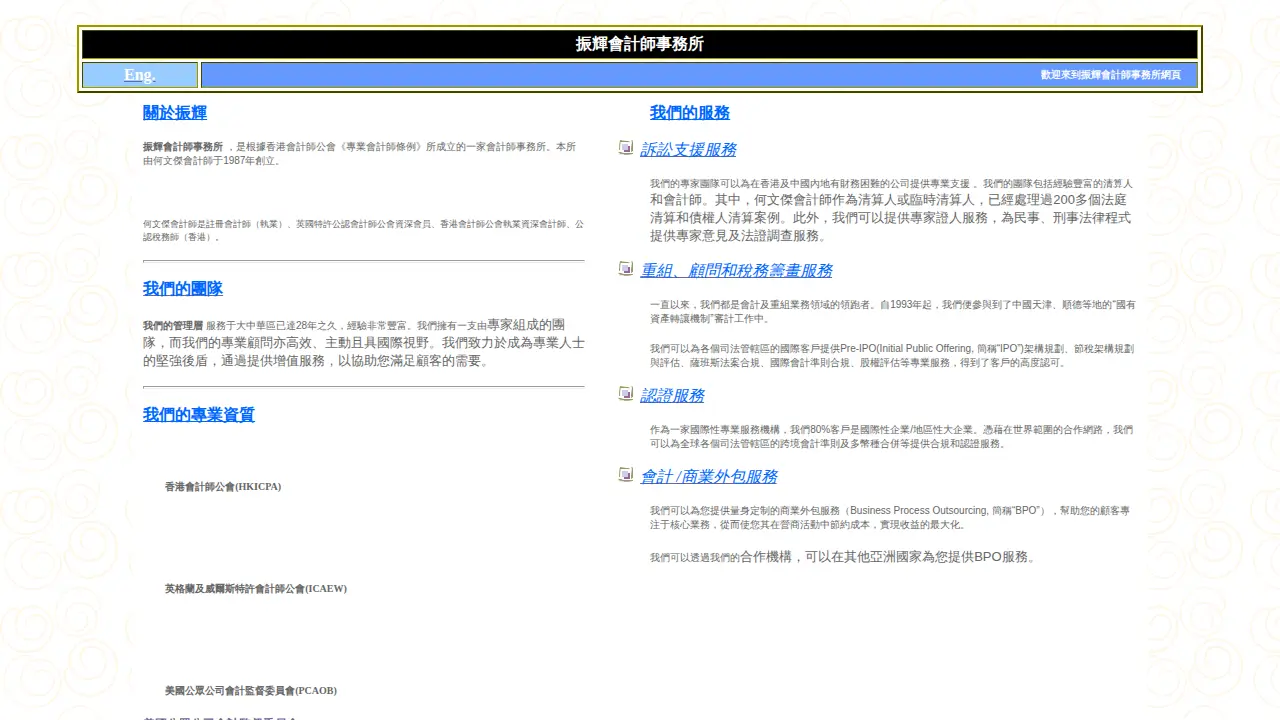Click the paragraph mentioning Business Process Outsourcing
1280x720 pixels.
(892, 518)
